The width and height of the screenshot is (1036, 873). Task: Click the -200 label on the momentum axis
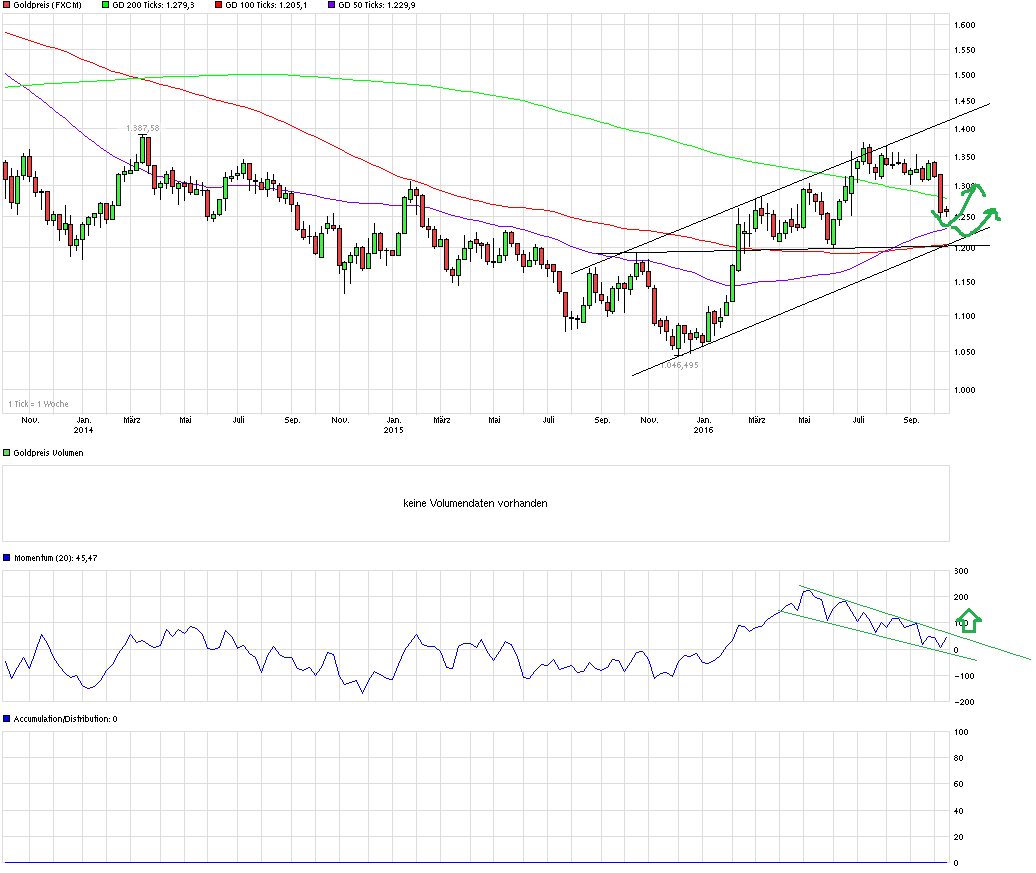point(964,702)
